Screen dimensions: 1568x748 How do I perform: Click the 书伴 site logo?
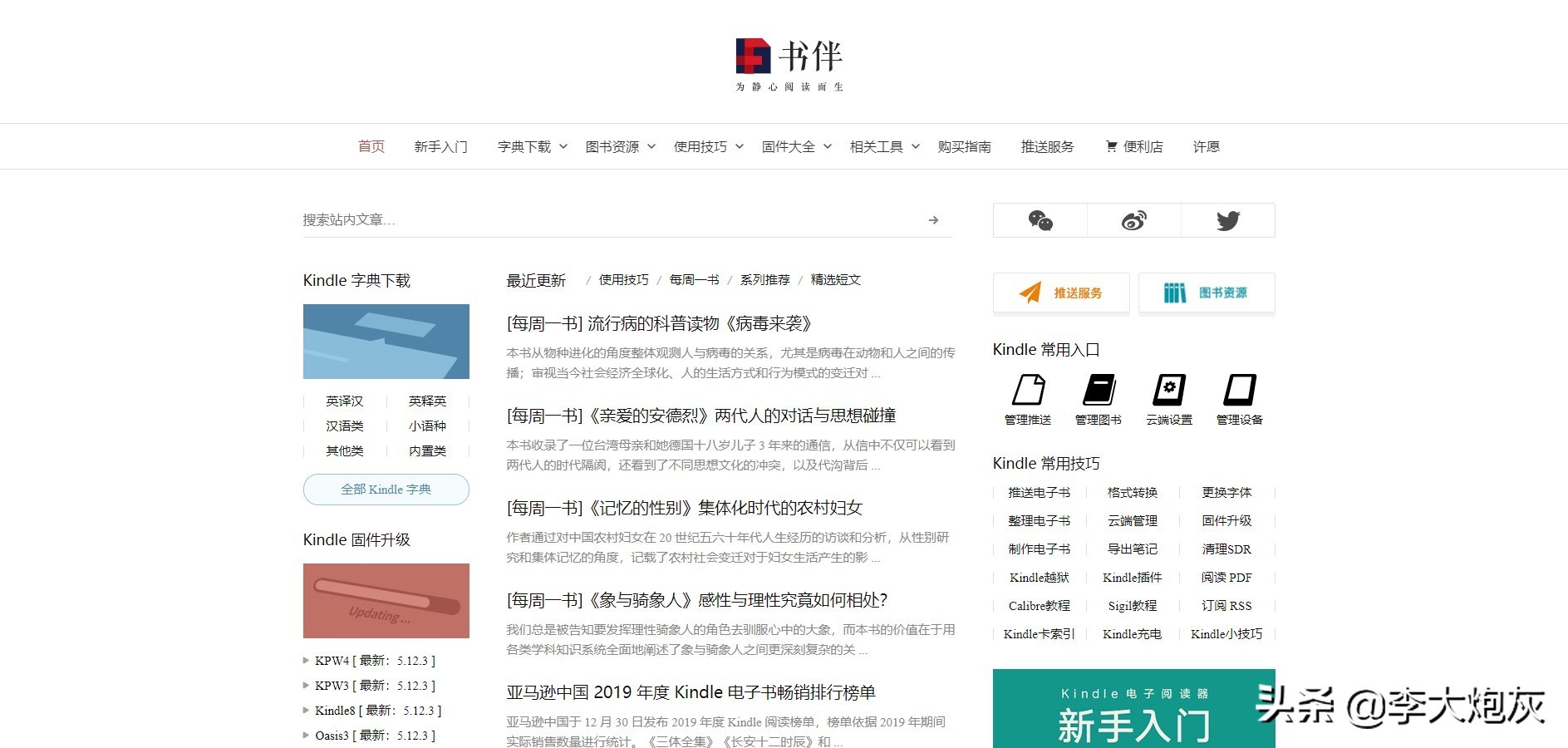pyautogui.click(x=789, y=64)
